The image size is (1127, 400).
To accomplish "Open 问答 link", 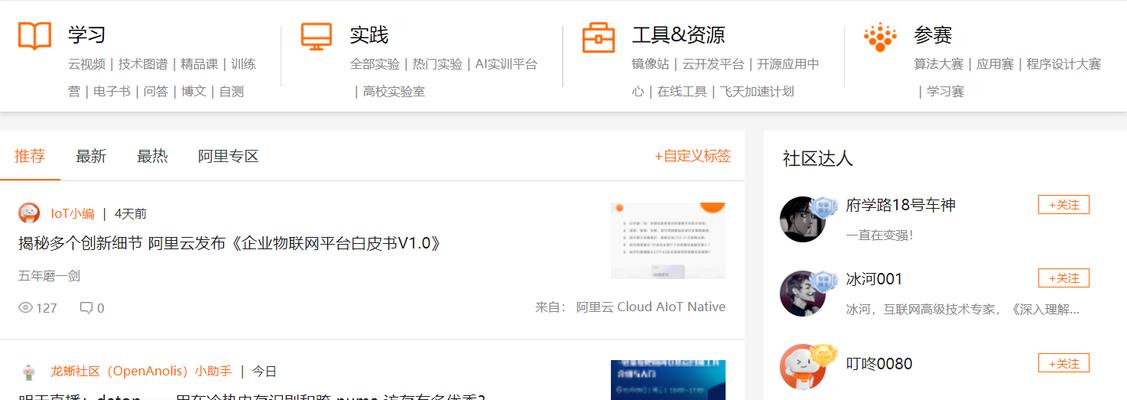I will pos(155,91).
